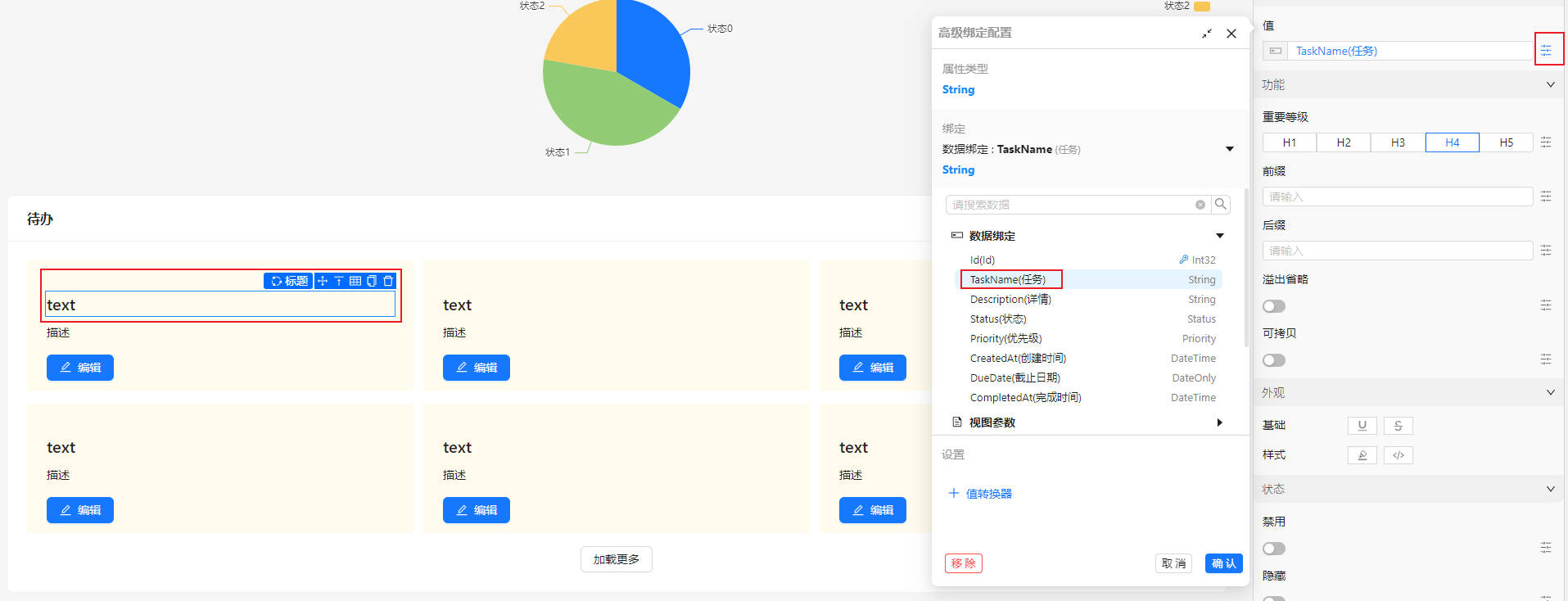The width and height of the screenshot is (1568, 601).
Task: Click the underline style icon
Action: [x=1362, y=426]
